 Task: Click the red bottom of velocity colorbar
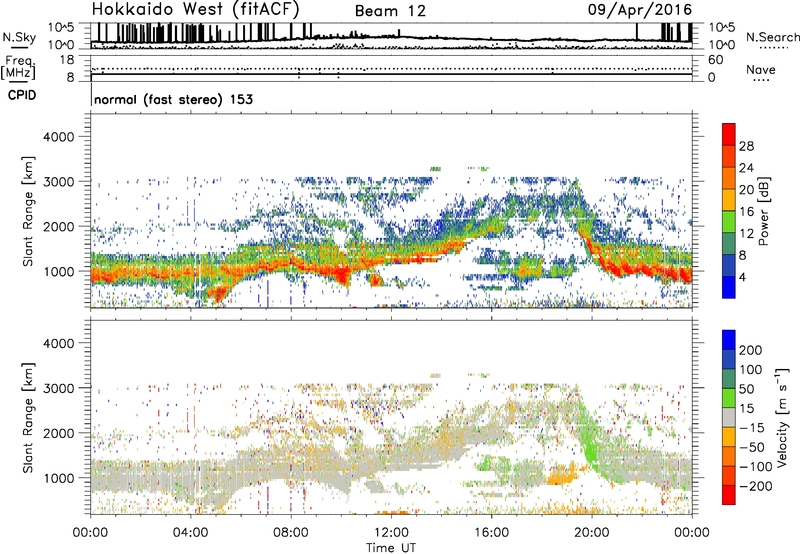pyautogui.click(x=729, y=495)
